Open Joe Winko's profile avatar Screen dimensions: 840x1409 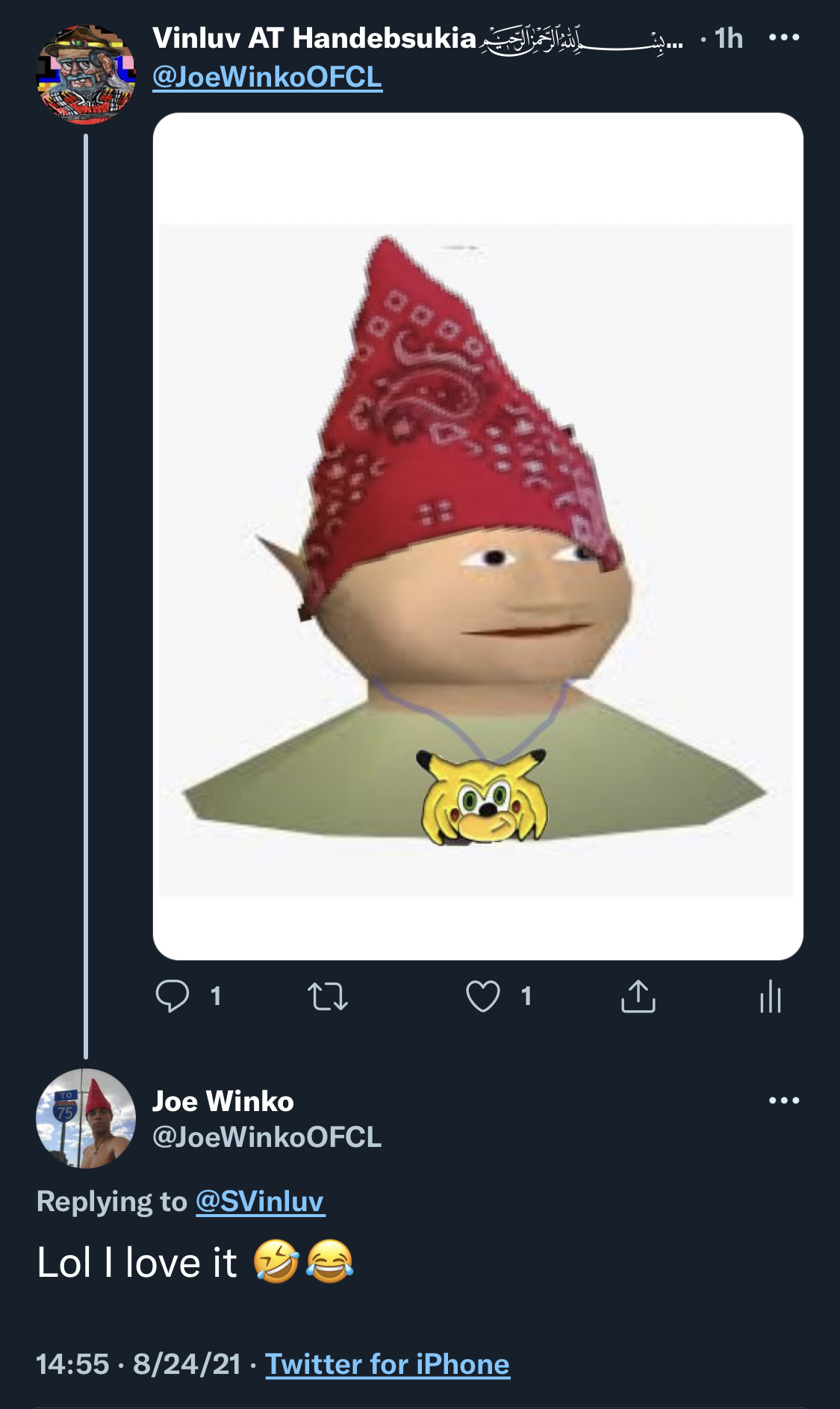[x=86, y=1118]
